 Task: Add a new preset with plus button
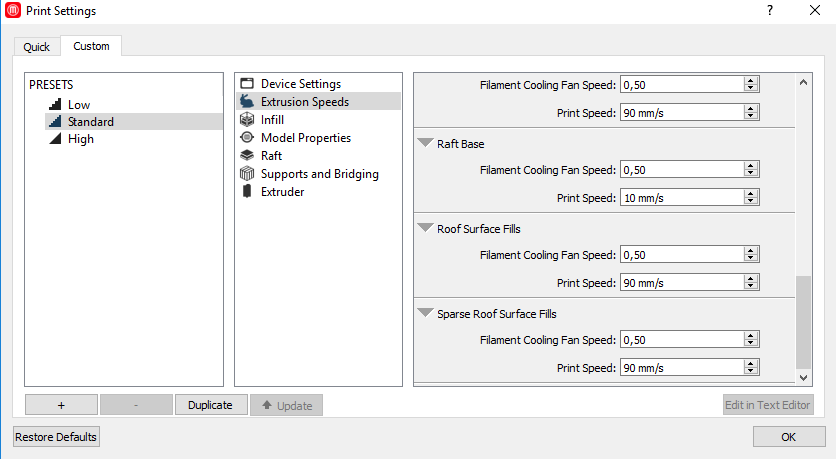(x=61, y=405)
